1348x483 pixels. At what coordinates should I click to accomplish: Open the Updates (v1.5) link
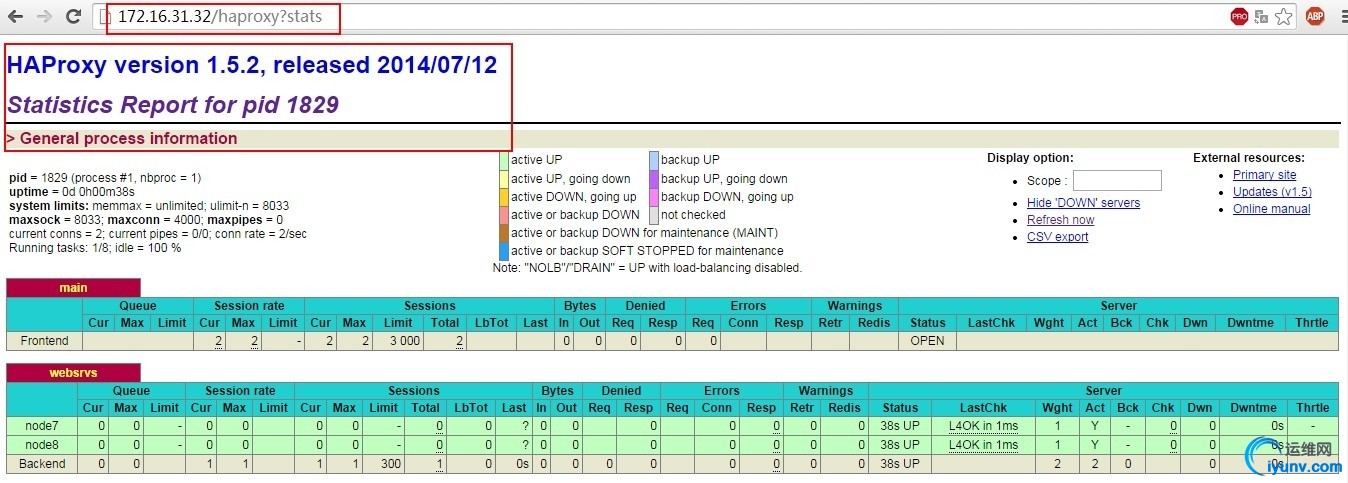pos(1272,192)
